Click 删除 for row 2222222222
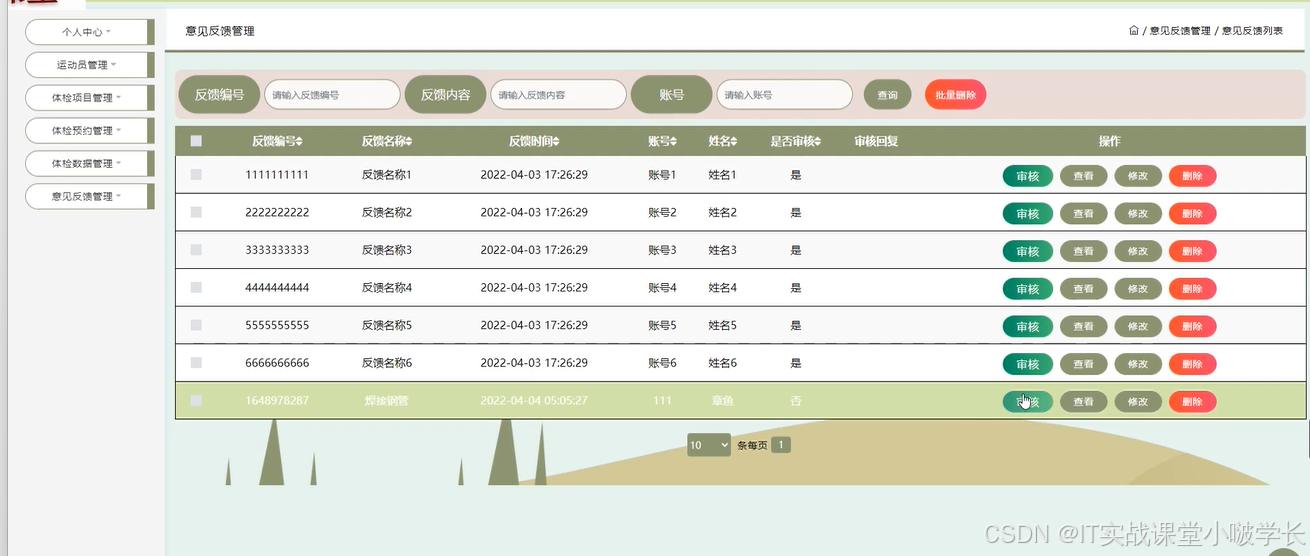The width and height of the screenshot is (1310, 556). [x=1192, y=213]
